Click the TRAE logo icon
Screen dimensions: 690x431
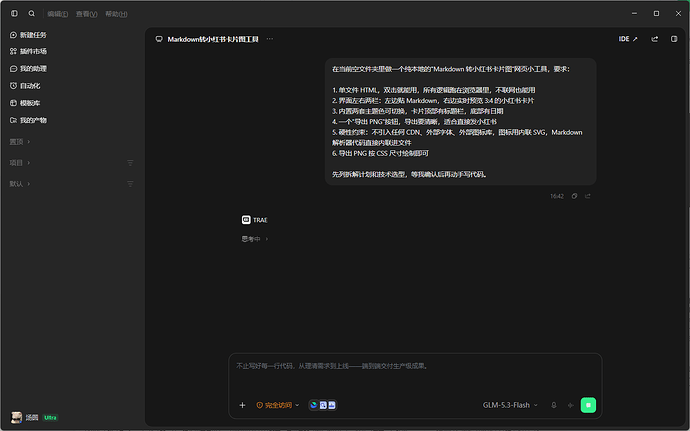tap(246, 220)
